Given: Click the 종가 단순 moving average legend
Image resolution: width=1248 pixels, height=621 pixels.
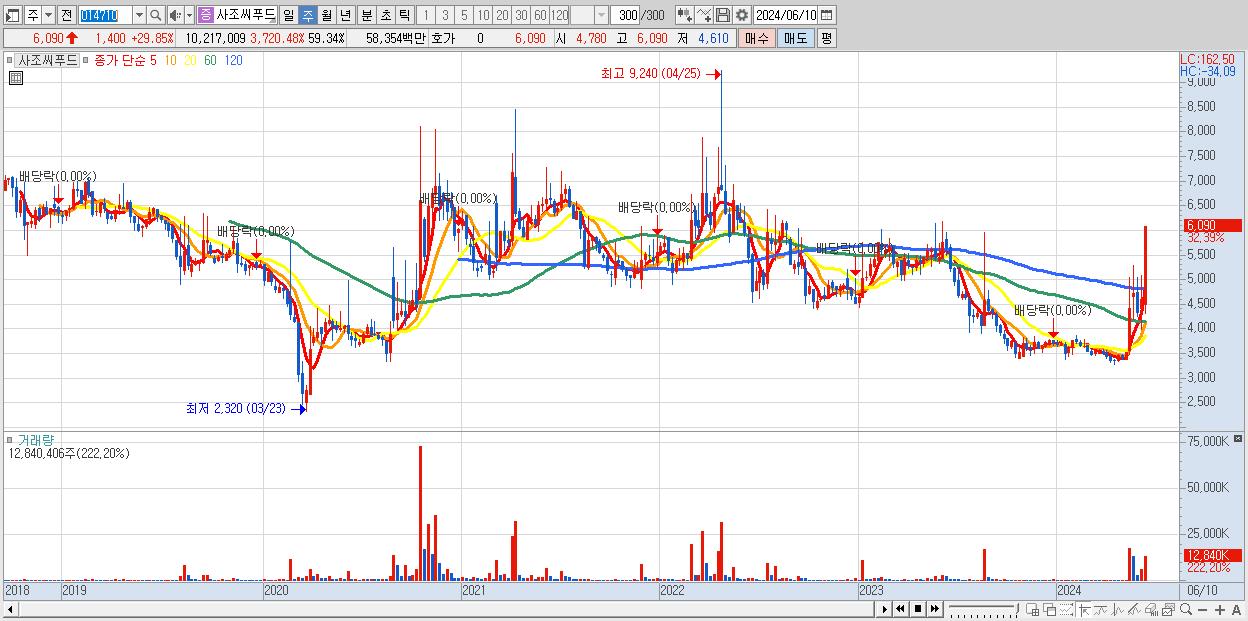Looking at the screenshot, I should click(x=118, y=60).
